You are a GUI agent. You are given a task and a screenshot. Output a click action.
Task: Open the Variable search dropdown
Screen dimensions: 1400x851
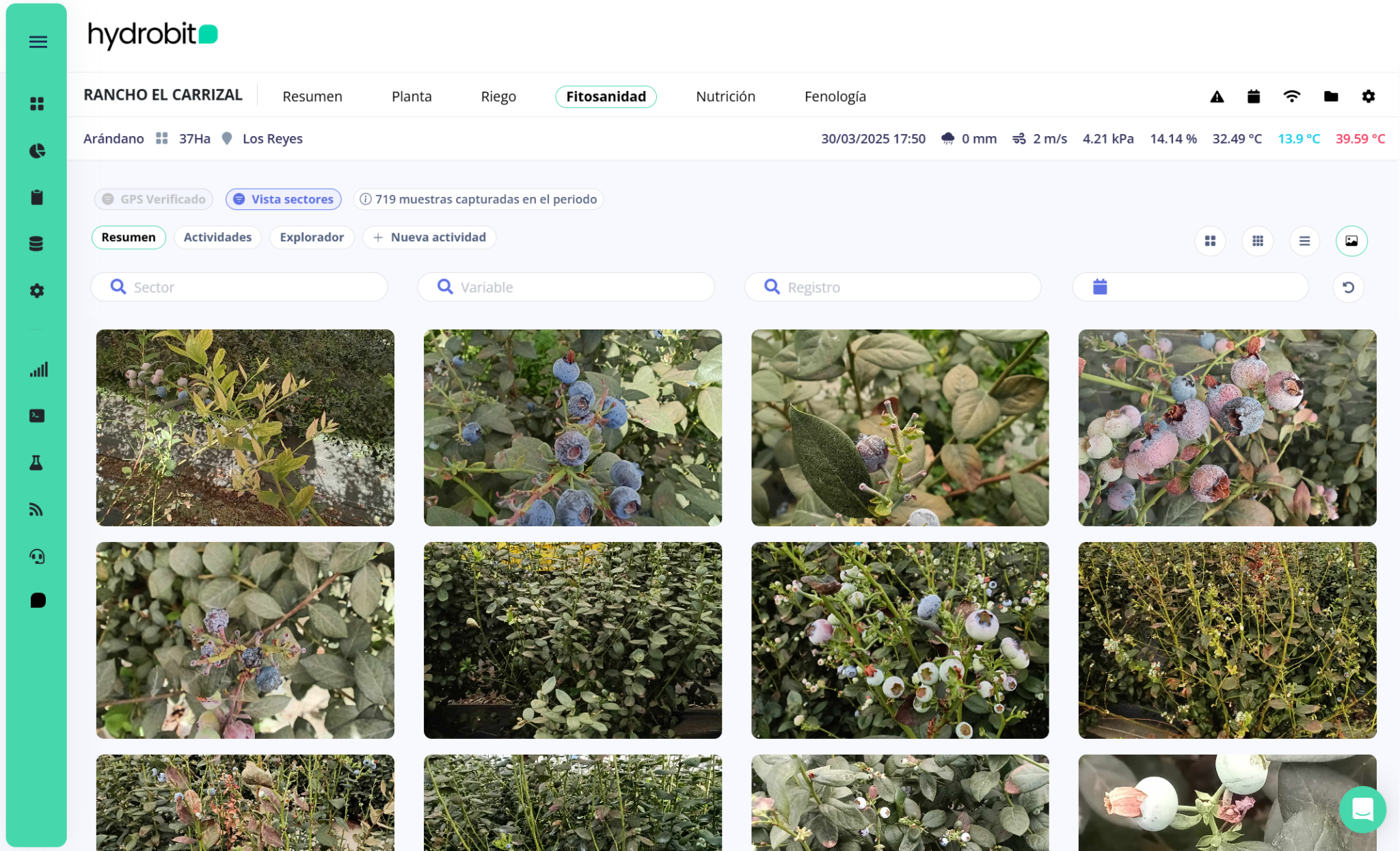(x=566, y=287)
